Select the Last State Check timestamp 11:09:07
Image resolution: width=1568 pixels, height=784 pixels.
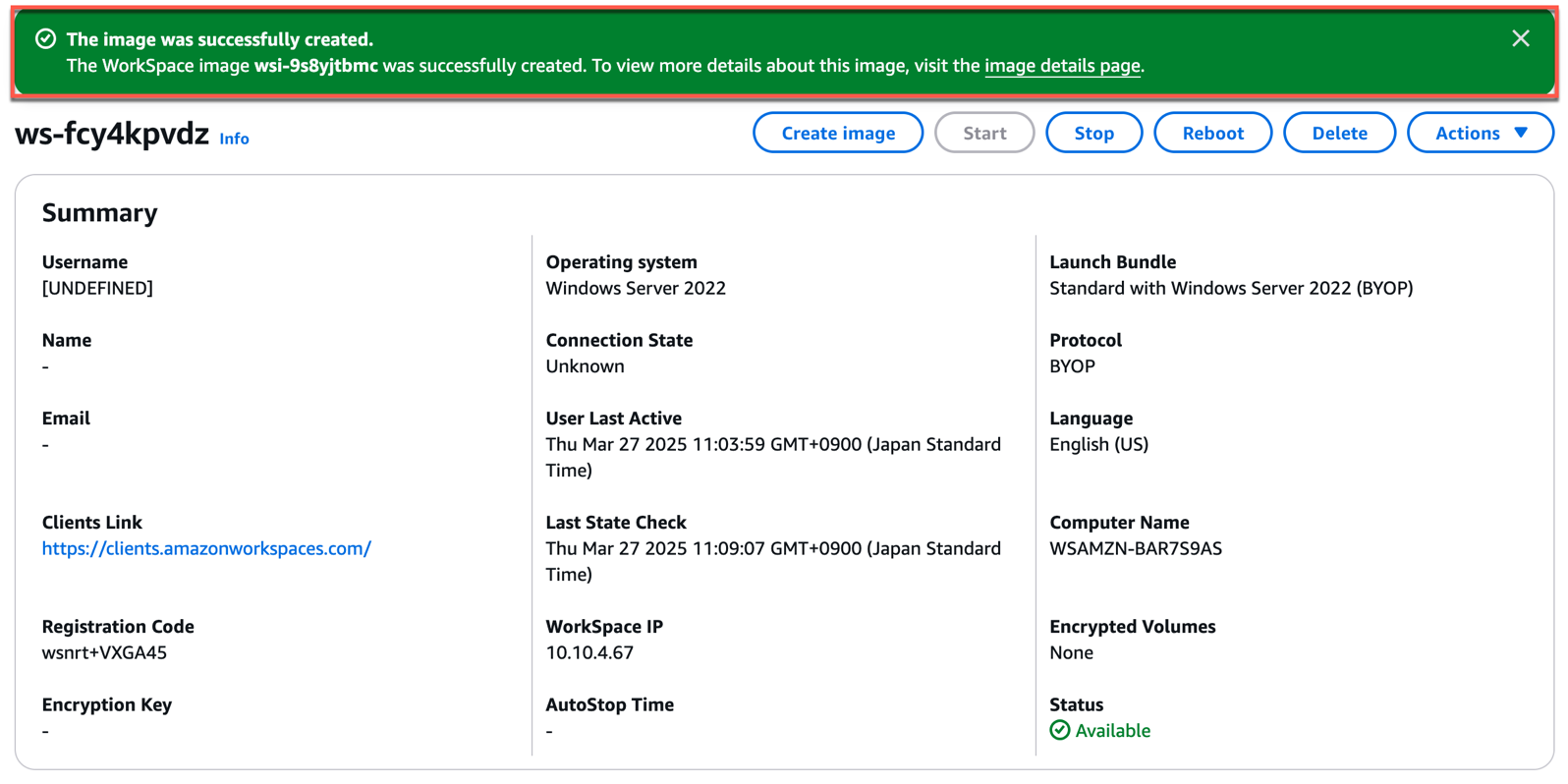pyautogui.click(x=773, y=561)
